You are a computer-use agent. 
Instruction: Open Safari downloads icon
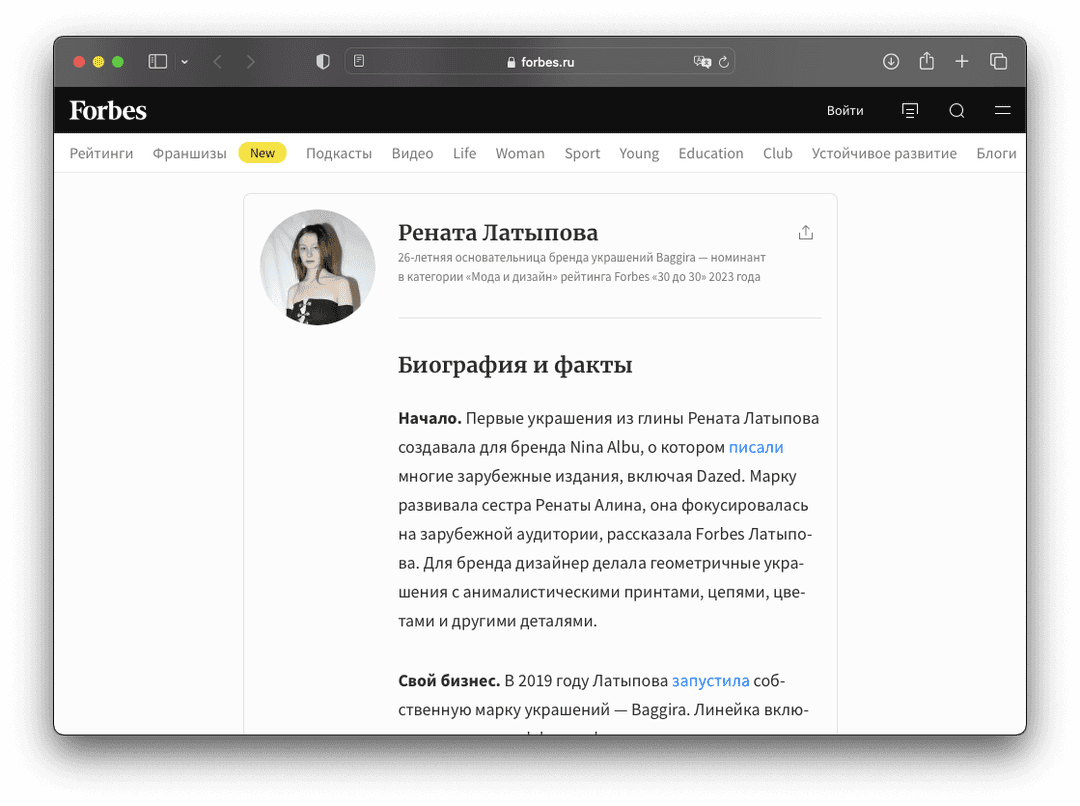coord(891,62)
